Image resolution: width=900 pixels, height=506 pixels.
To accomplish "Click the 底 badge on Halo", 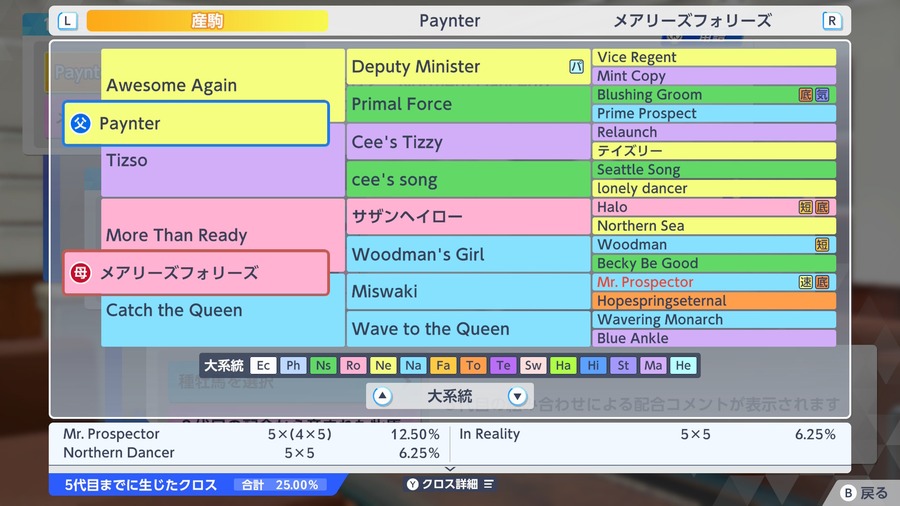I will point(822,207).
